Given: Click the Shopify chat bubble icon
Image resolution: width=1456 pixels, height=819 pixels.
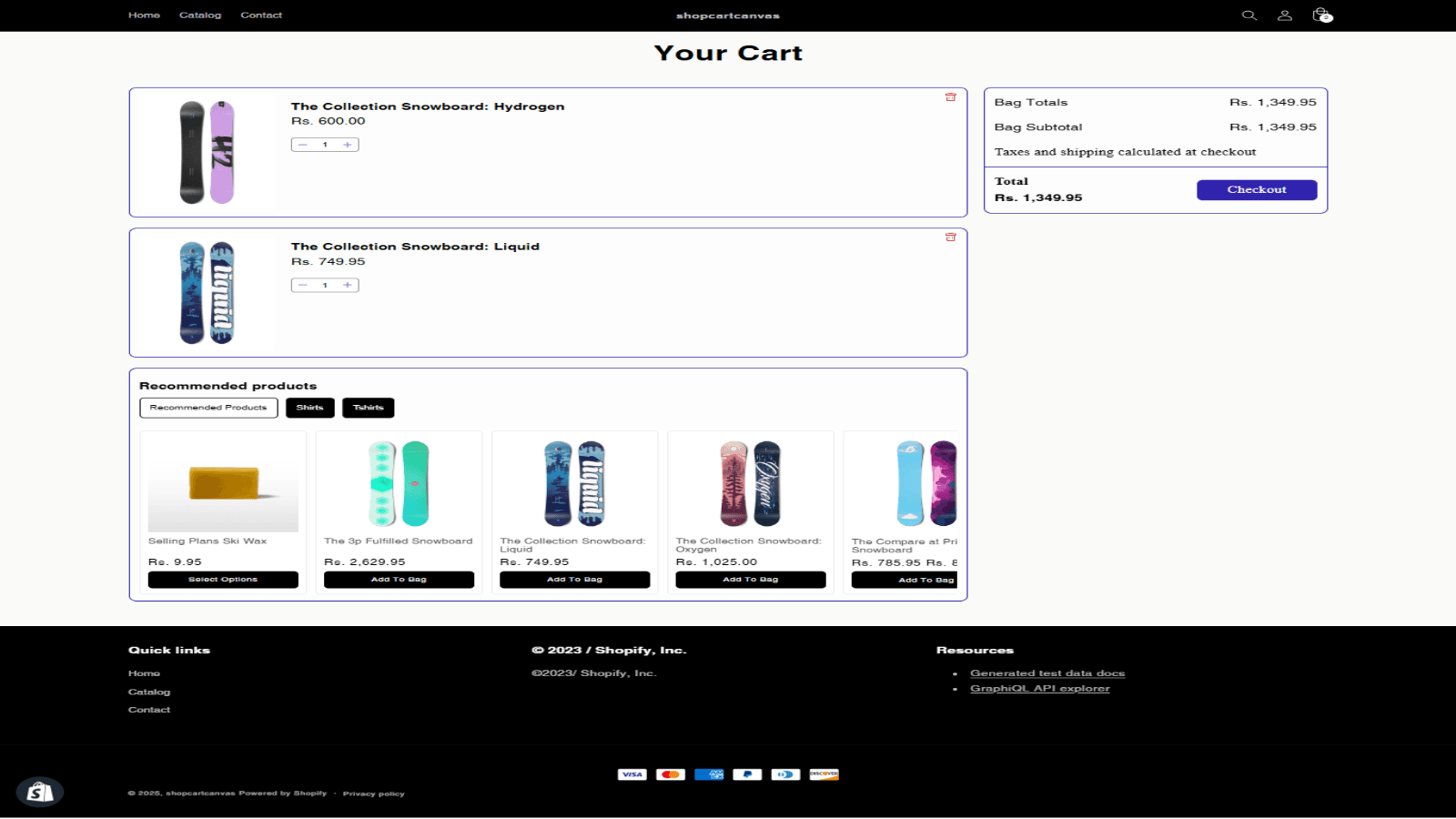Looking at the screenshot, I should 39,792.
